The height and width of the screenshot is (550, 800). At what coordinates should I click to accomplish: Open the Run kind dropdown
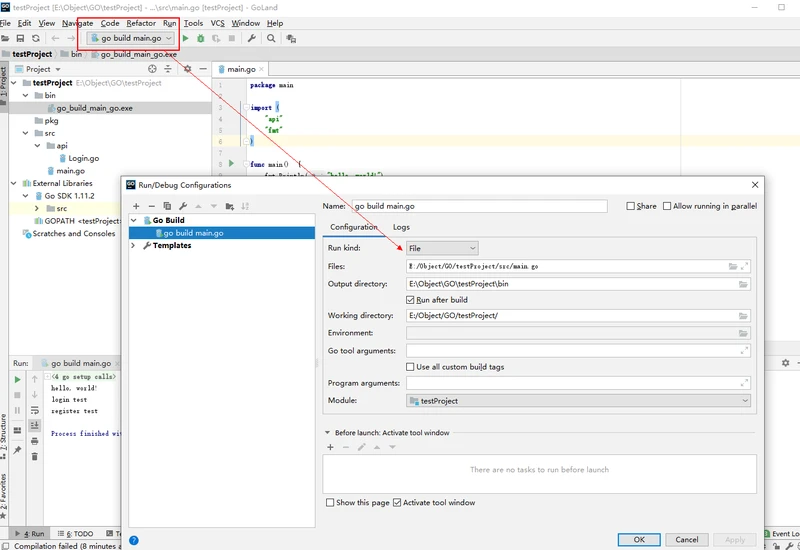click(x=443, y=248)
